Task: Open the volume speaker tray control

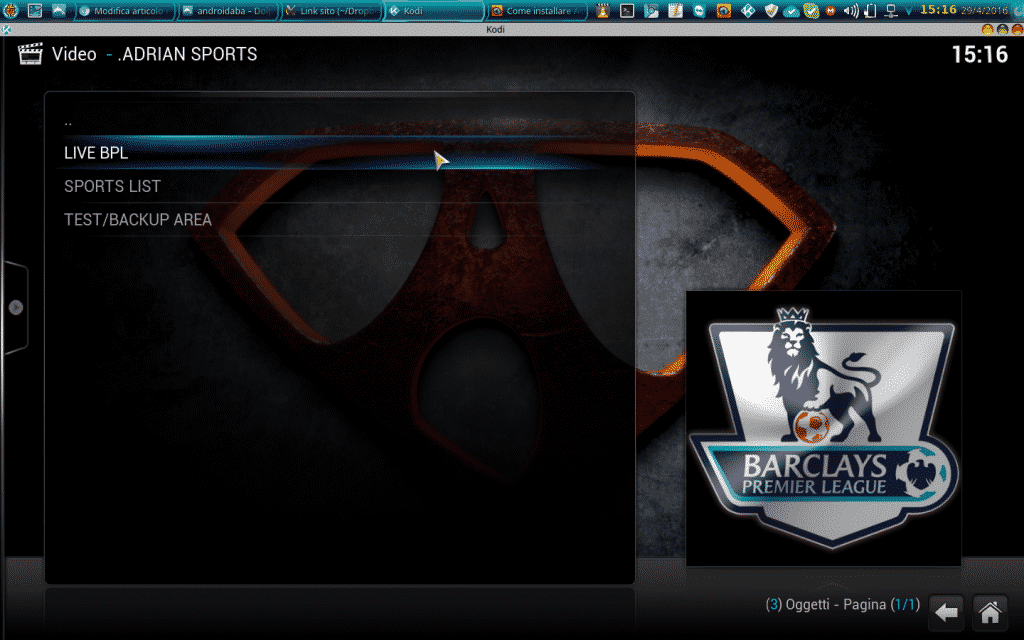Action: point(851,10)
